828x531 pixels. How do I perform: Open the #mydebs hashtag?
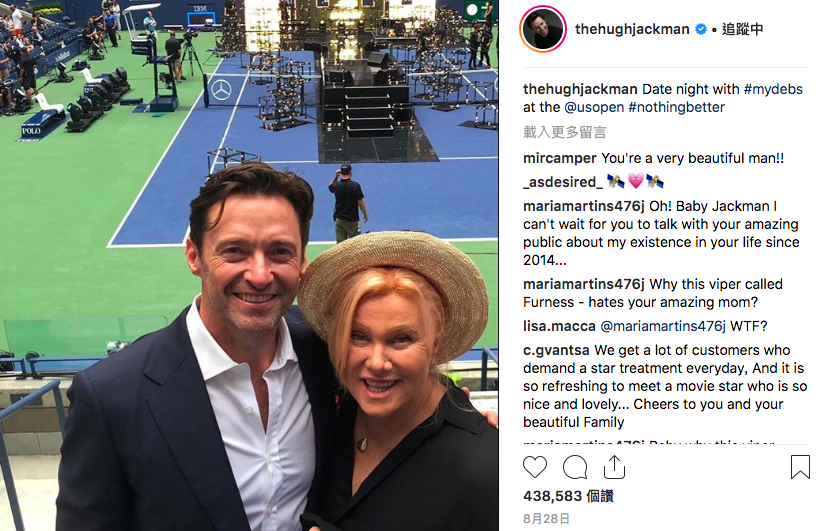pos(773,89)
